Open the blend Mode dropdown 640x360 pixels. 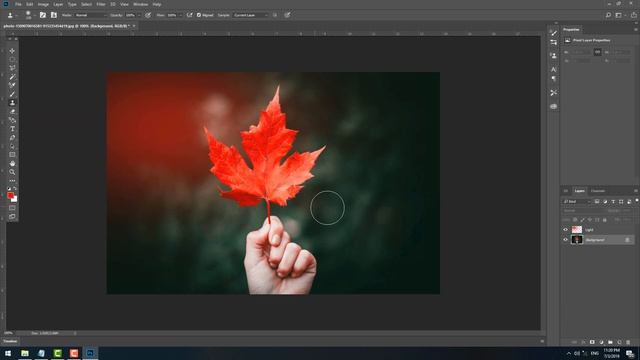coord(90,15)
